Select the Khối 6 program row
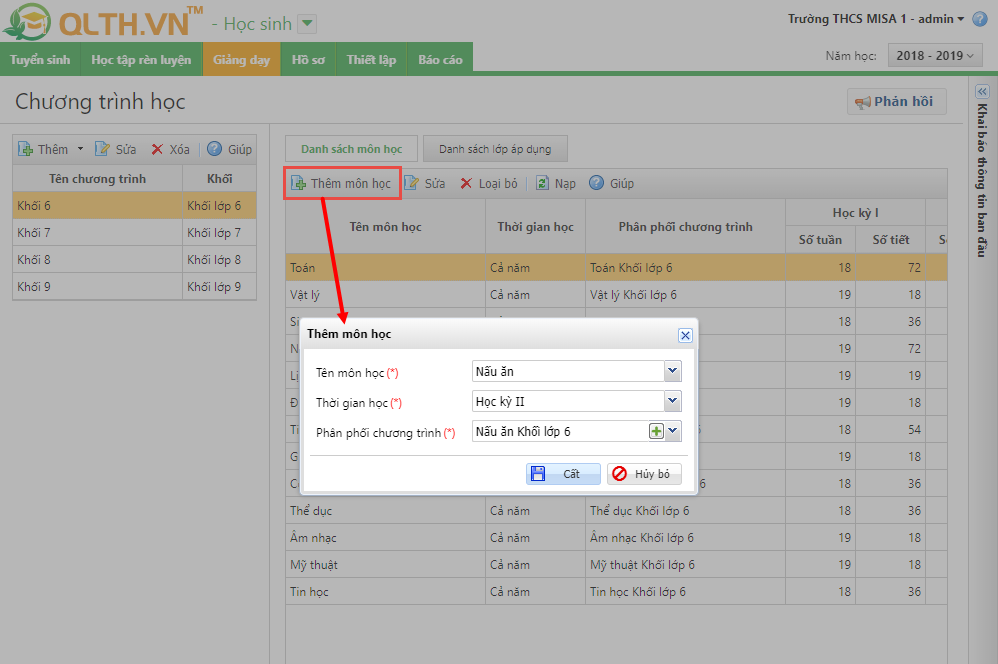998x664 pixels. tap(134, 206)
